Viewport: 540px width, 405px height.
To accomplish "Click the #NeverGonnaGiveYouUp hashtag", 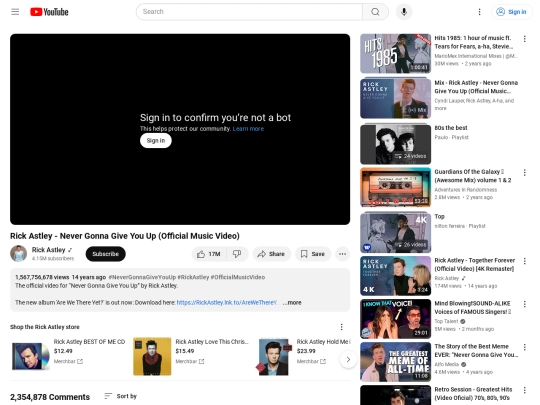I will [142, 277].
